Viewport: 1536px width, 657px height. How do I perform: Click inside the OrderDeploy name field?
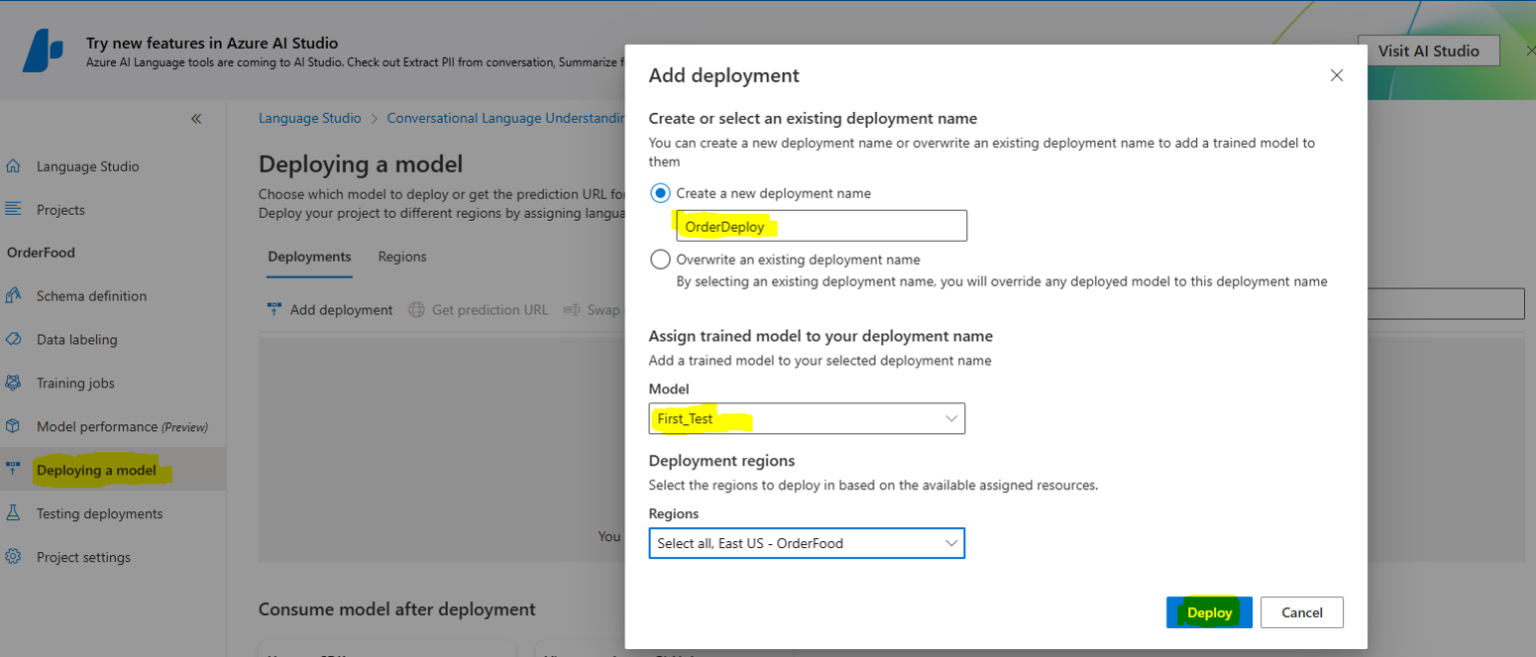click(820, 225)
